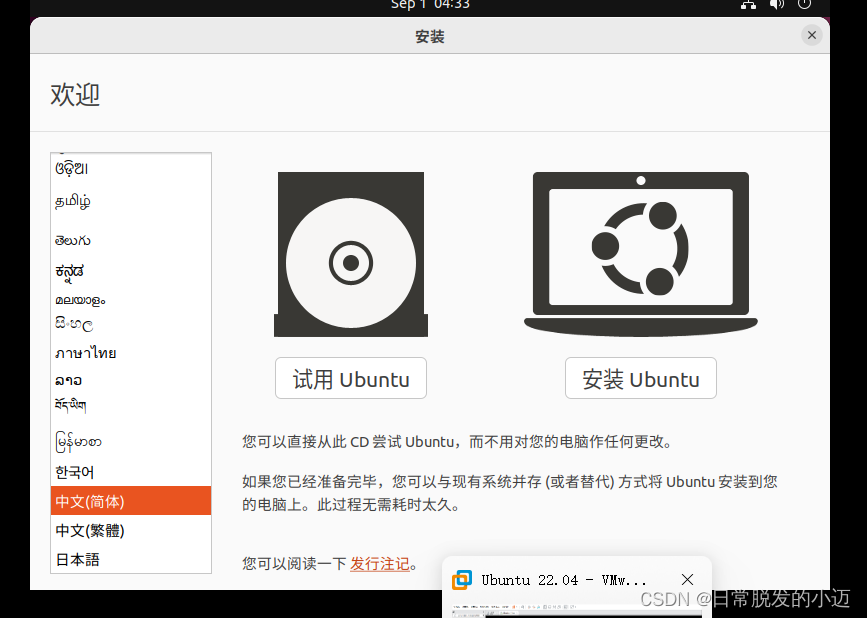Image resolution: width=867 pixels, height=618 pixels.
Task: Select മലയാളം in the language list
Action: pyautogui.click(x=131, y=300)
